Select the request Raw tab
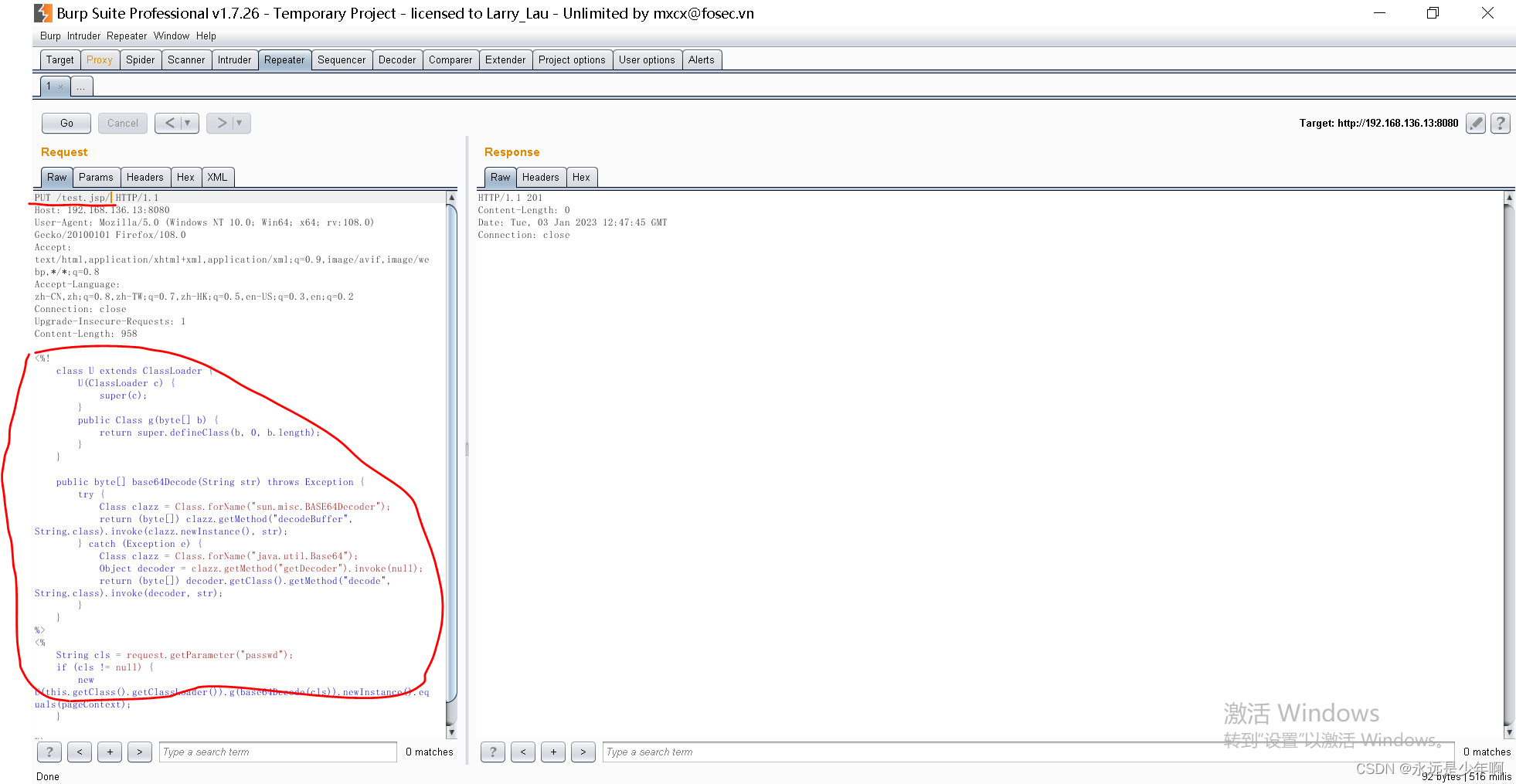This screenshot has width=1516, height=784. 56,177
